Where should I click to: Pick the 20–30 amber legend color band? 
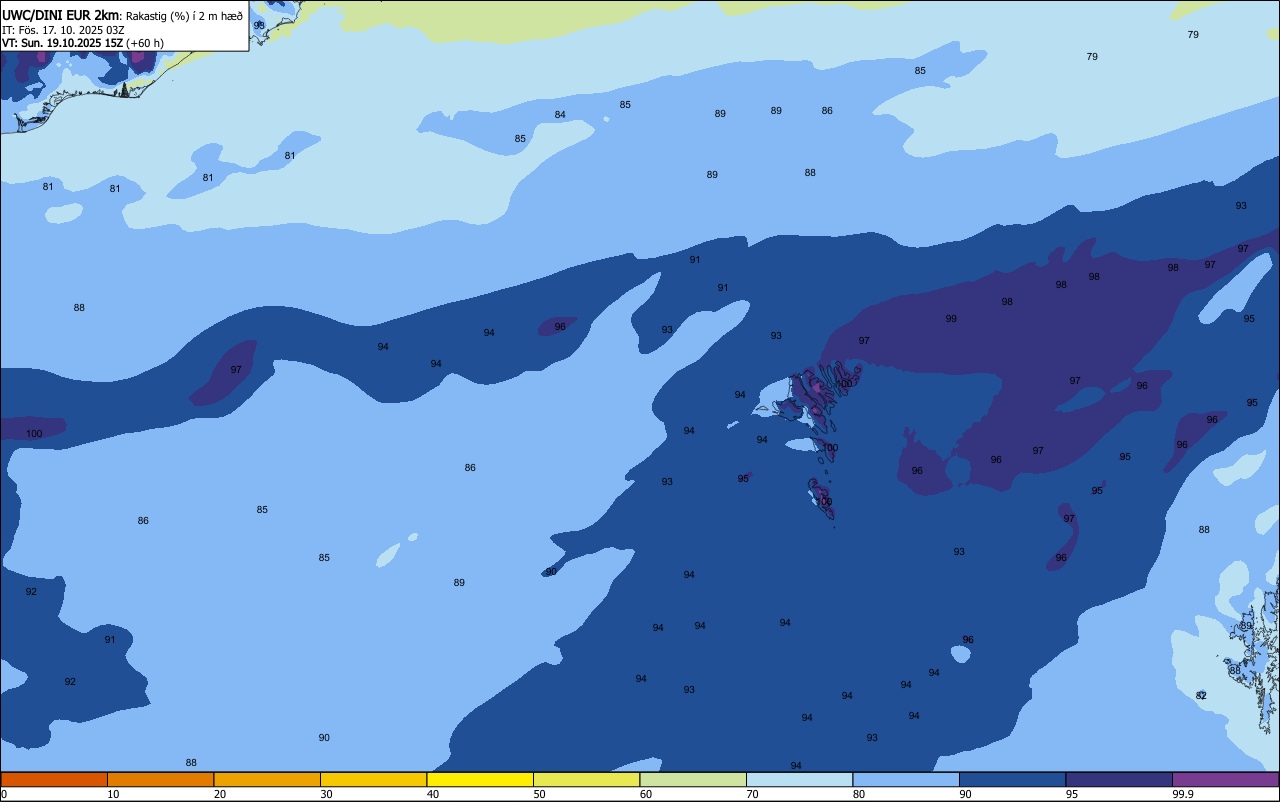click(x=267, y=779)
